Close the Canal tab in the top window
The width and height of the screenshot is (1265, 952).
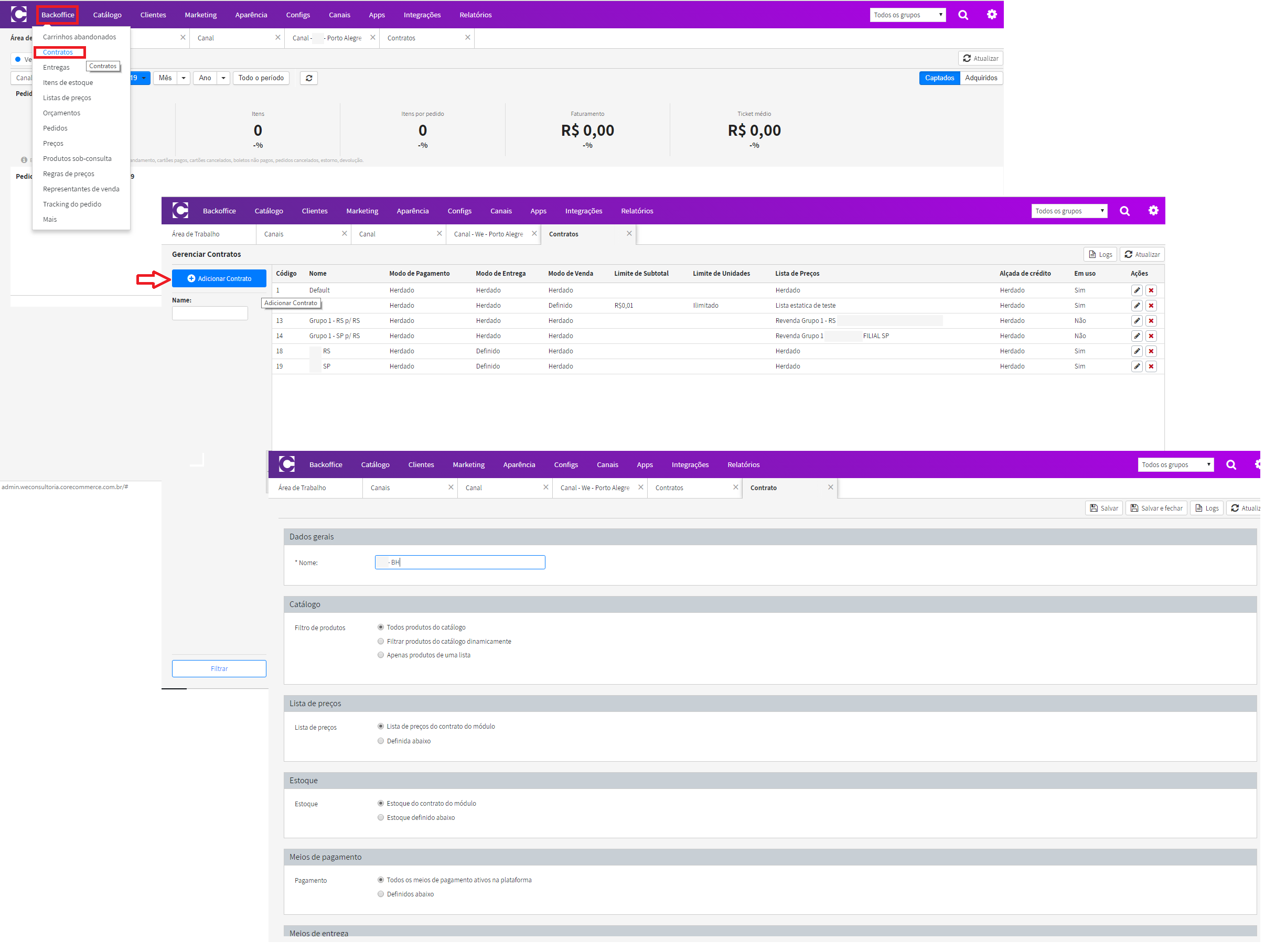pyautogui.click(x=278, y=38)
